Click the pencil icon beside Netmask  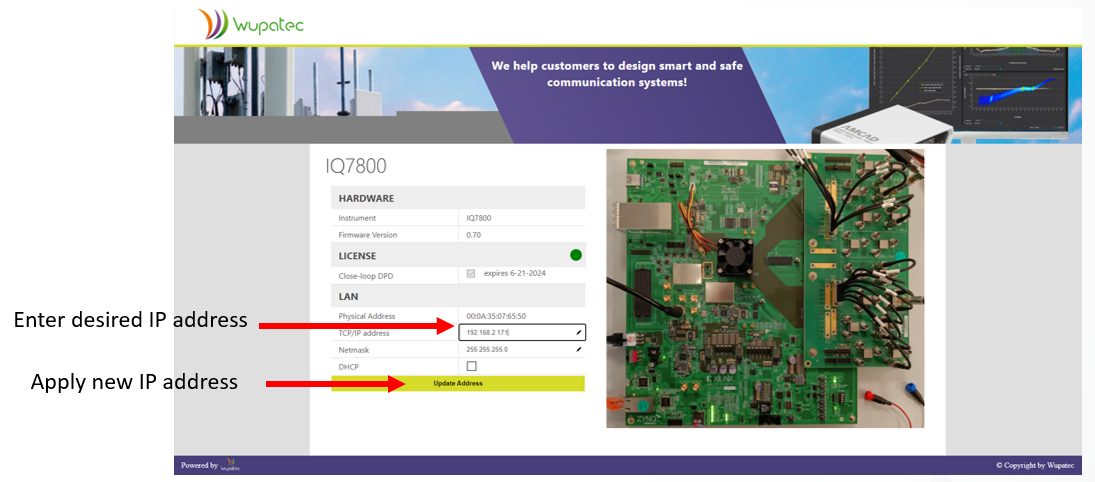tap(579, 349)
